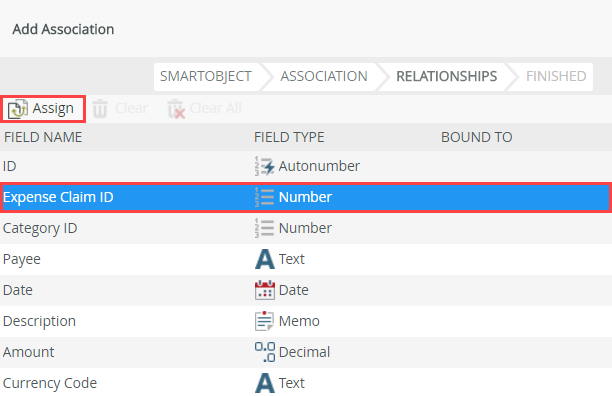Click the Clear trash icon
This screenshot has height=396, width=612.
click(100, 108)
